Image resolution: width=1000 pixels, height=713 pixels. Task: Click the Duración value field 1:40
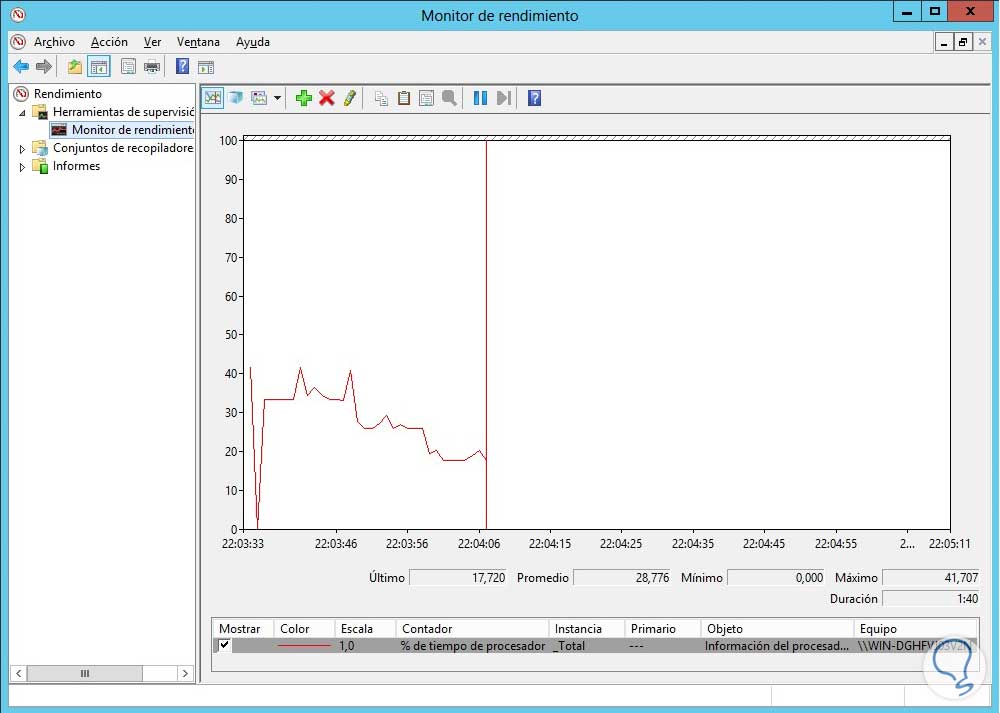coord(930,598)
